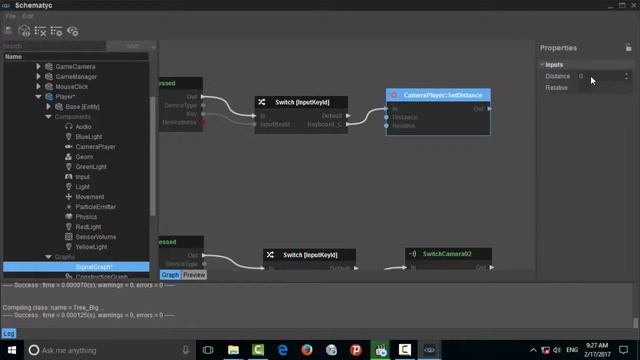Click the SensorVolume component icon
640x360 pixels.
[69, 237]
